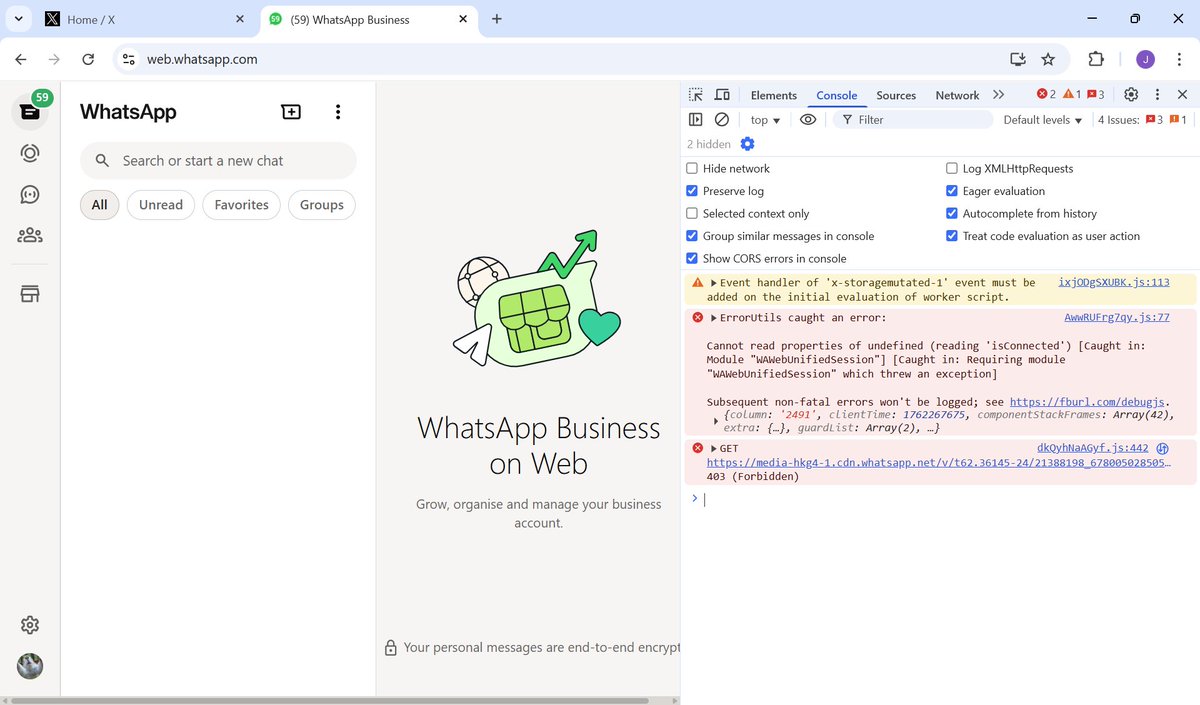Expand the x-storagemutated-1 warning message
Viewport: 1200px width, 705px height.
point(714,283)
